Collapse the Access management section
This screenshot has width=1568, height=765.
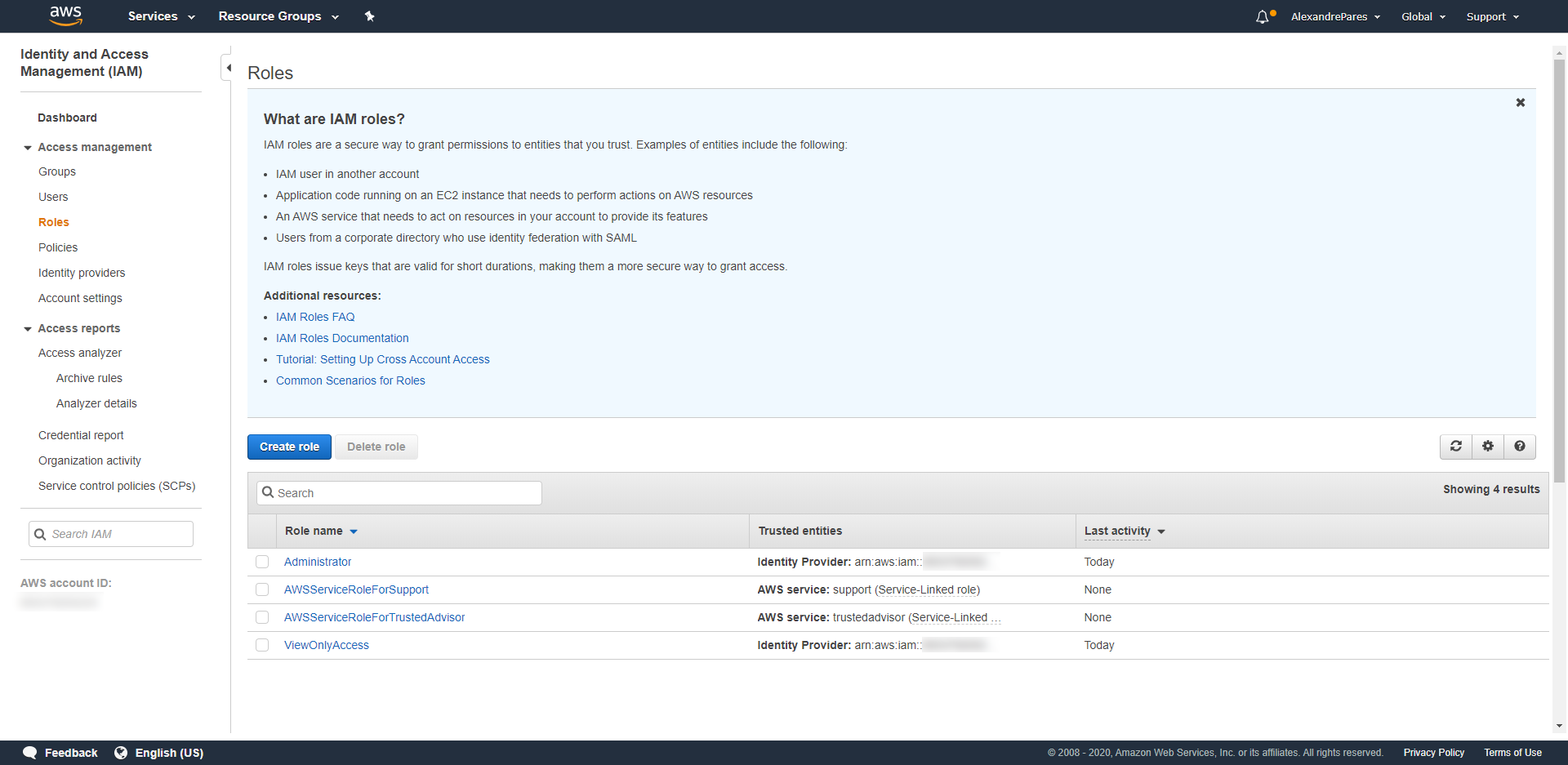[x=28, y=148]
